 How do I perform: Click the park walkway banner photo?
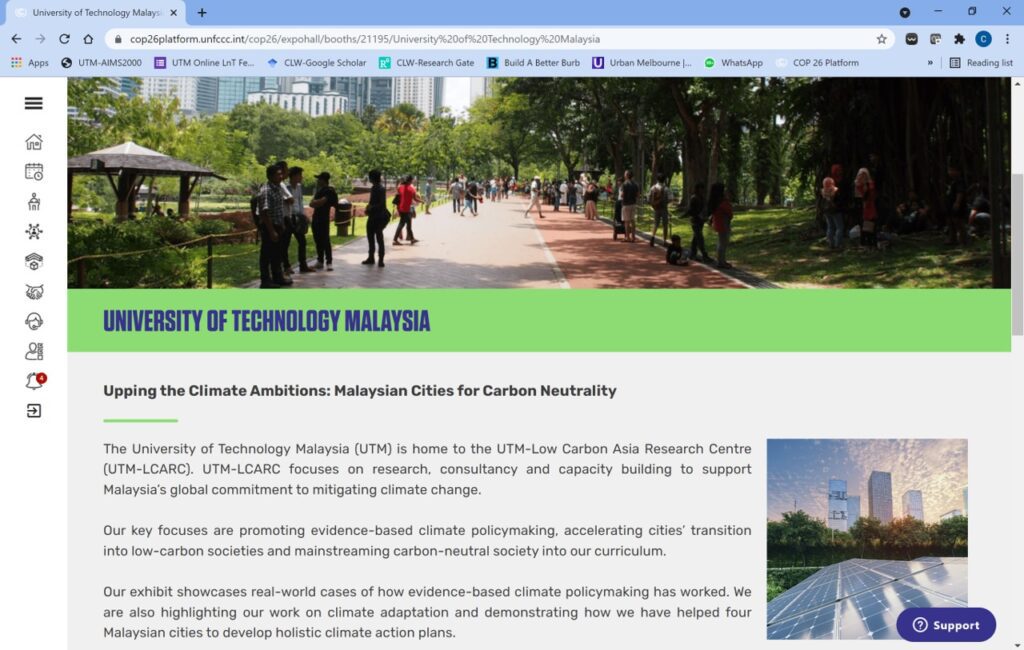539,183
